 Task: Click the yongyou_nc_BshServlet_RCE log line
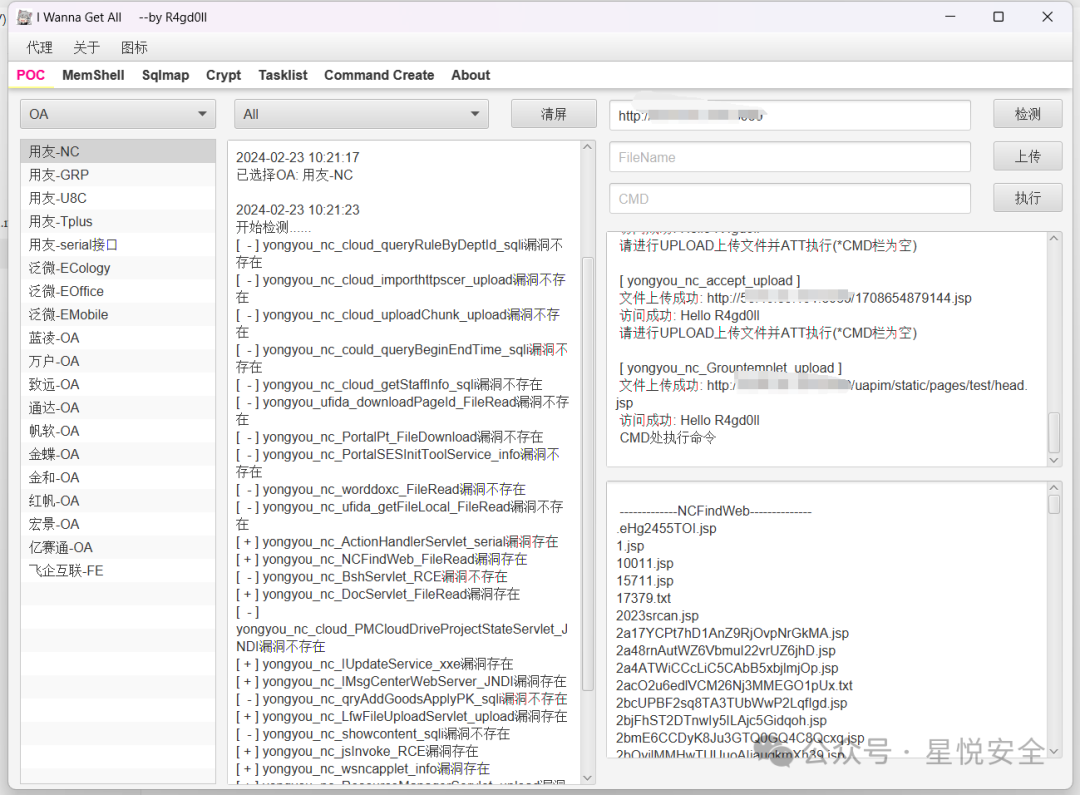coord(372,577)
